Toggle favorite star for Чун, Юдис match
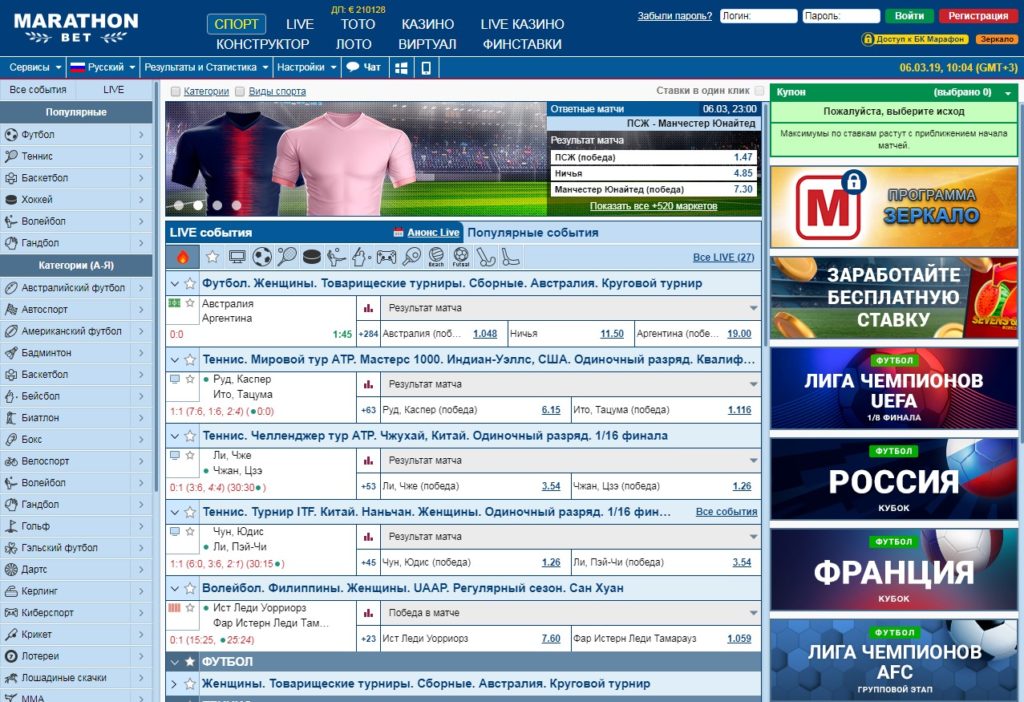This screenshot has width=1024, height=702. pyautogui.click(x=190, y=532)
